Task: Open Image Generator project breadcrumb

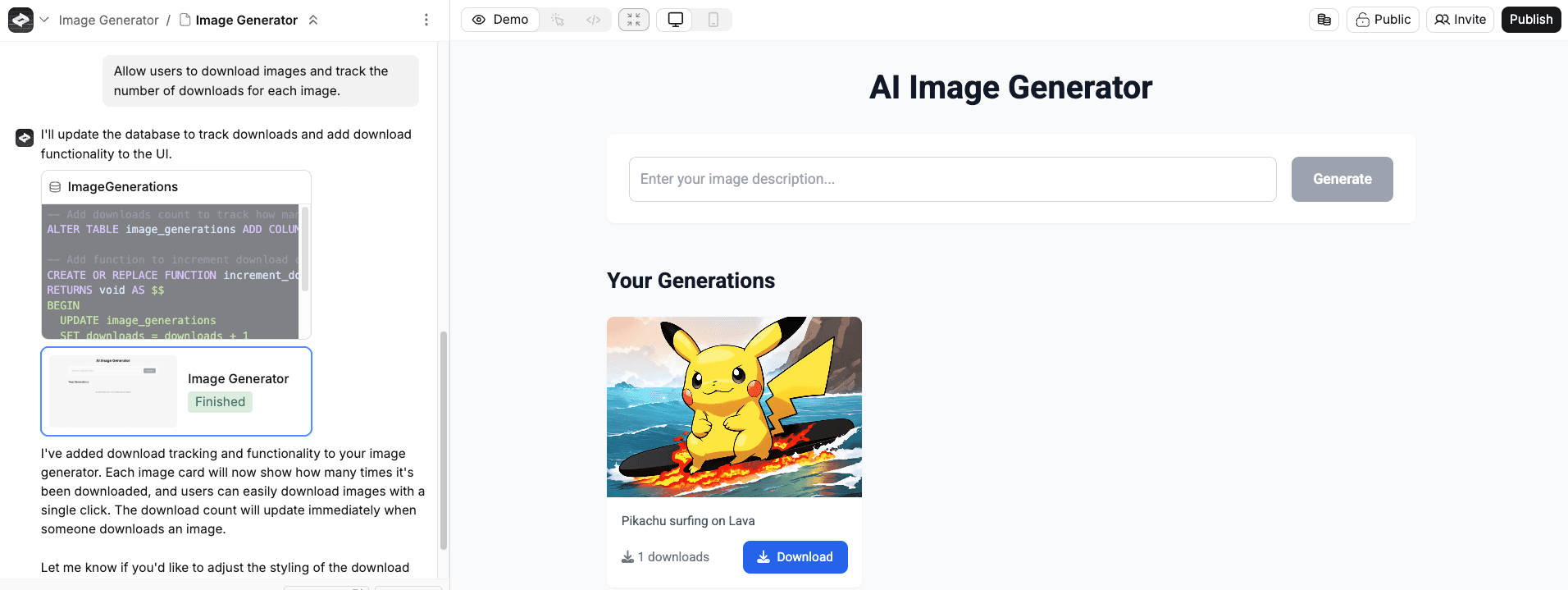Action: (108, 20)
